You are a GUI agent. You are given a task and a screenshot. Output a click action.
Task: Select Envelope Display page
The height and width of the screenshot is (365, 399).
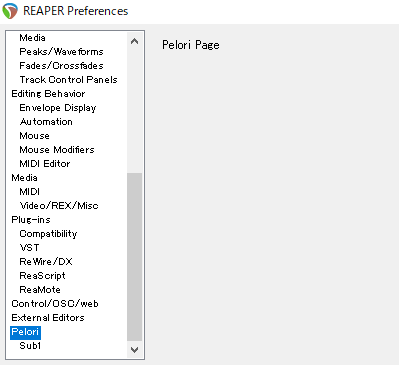58,108
